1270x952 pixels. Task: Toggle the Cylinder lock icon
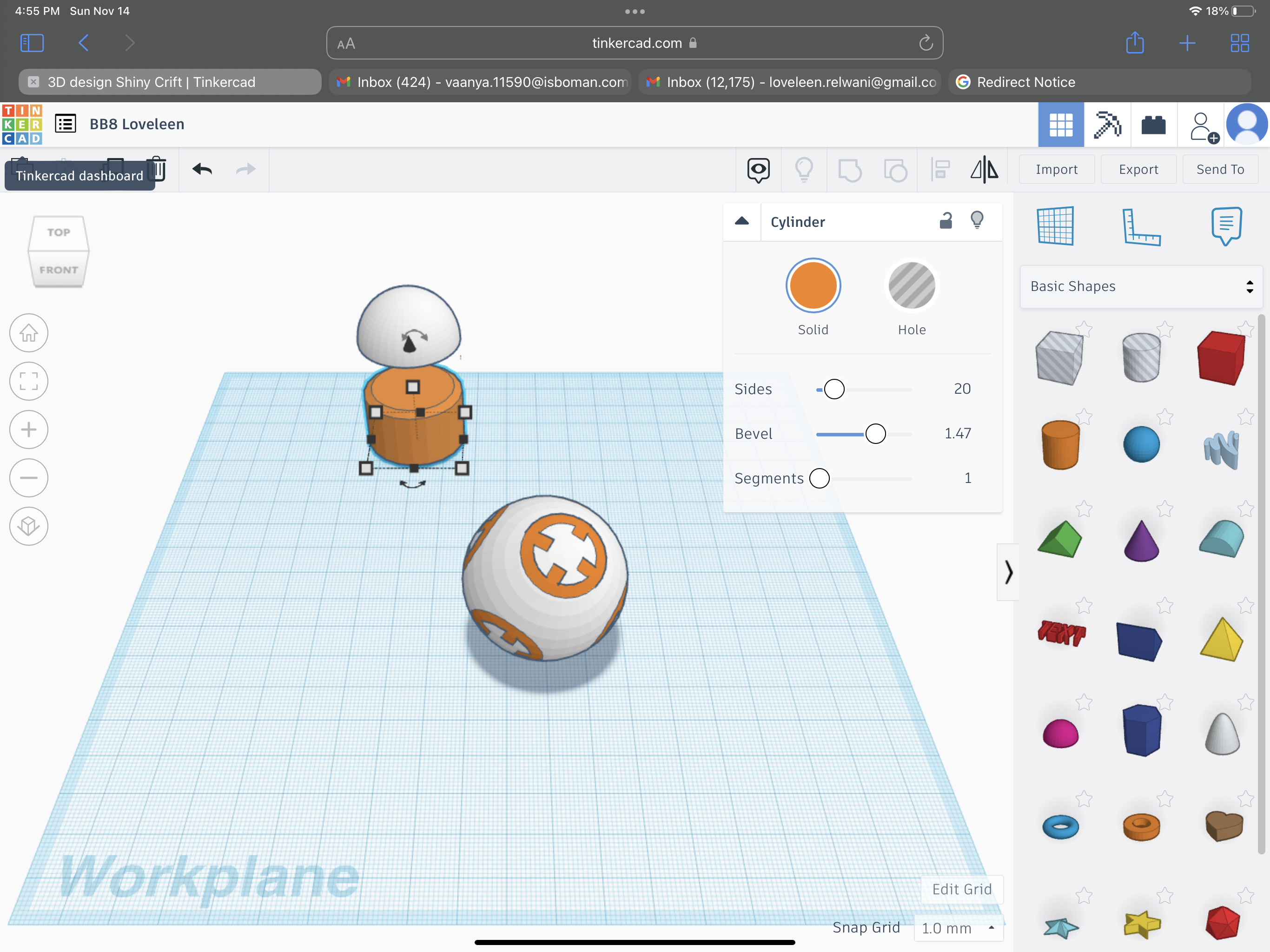pos(946,220)
